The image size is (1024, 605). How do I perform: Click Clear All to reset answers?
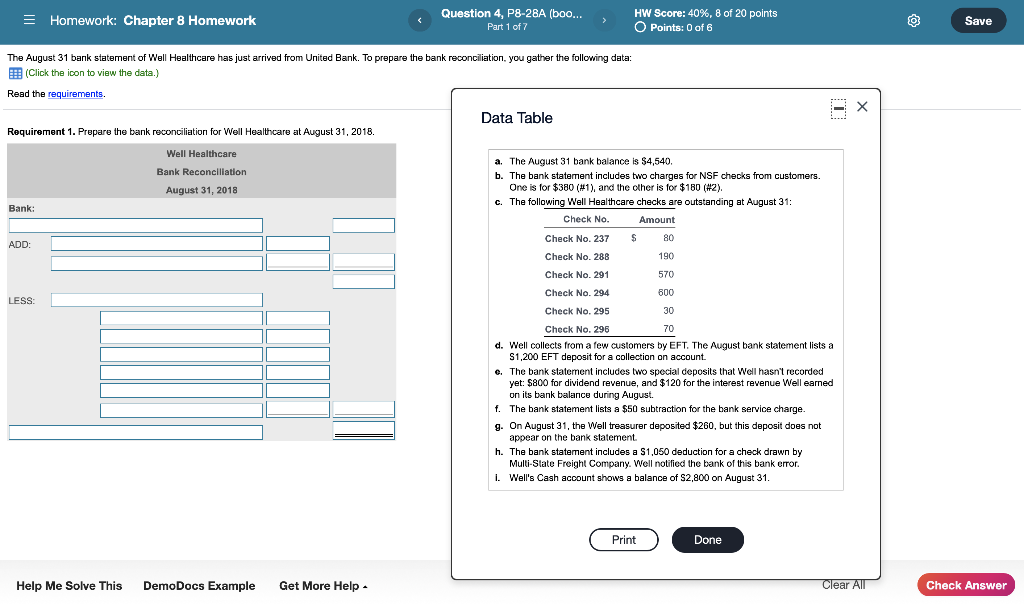[843, 584]
